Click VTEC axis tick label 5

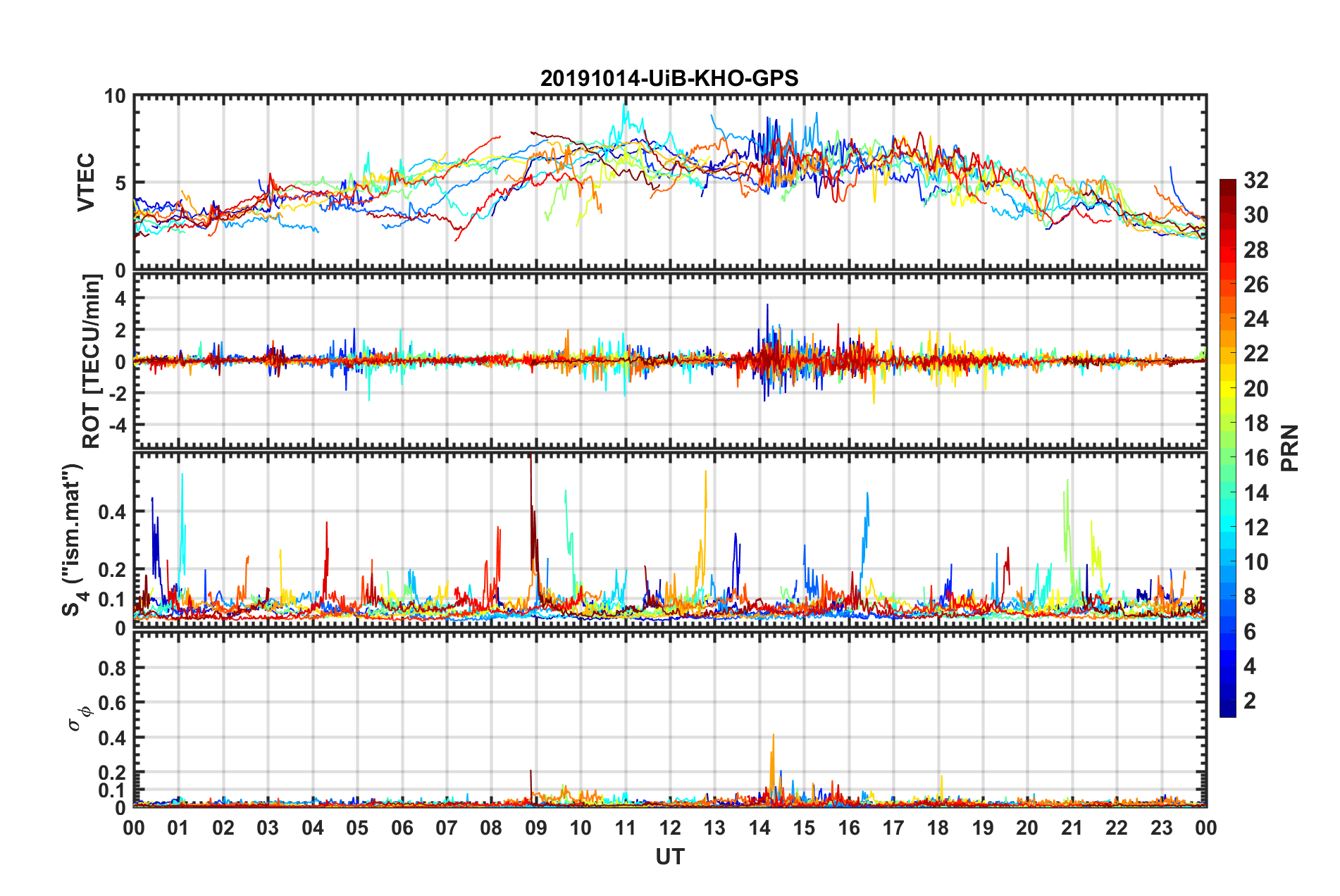[120, 183]
